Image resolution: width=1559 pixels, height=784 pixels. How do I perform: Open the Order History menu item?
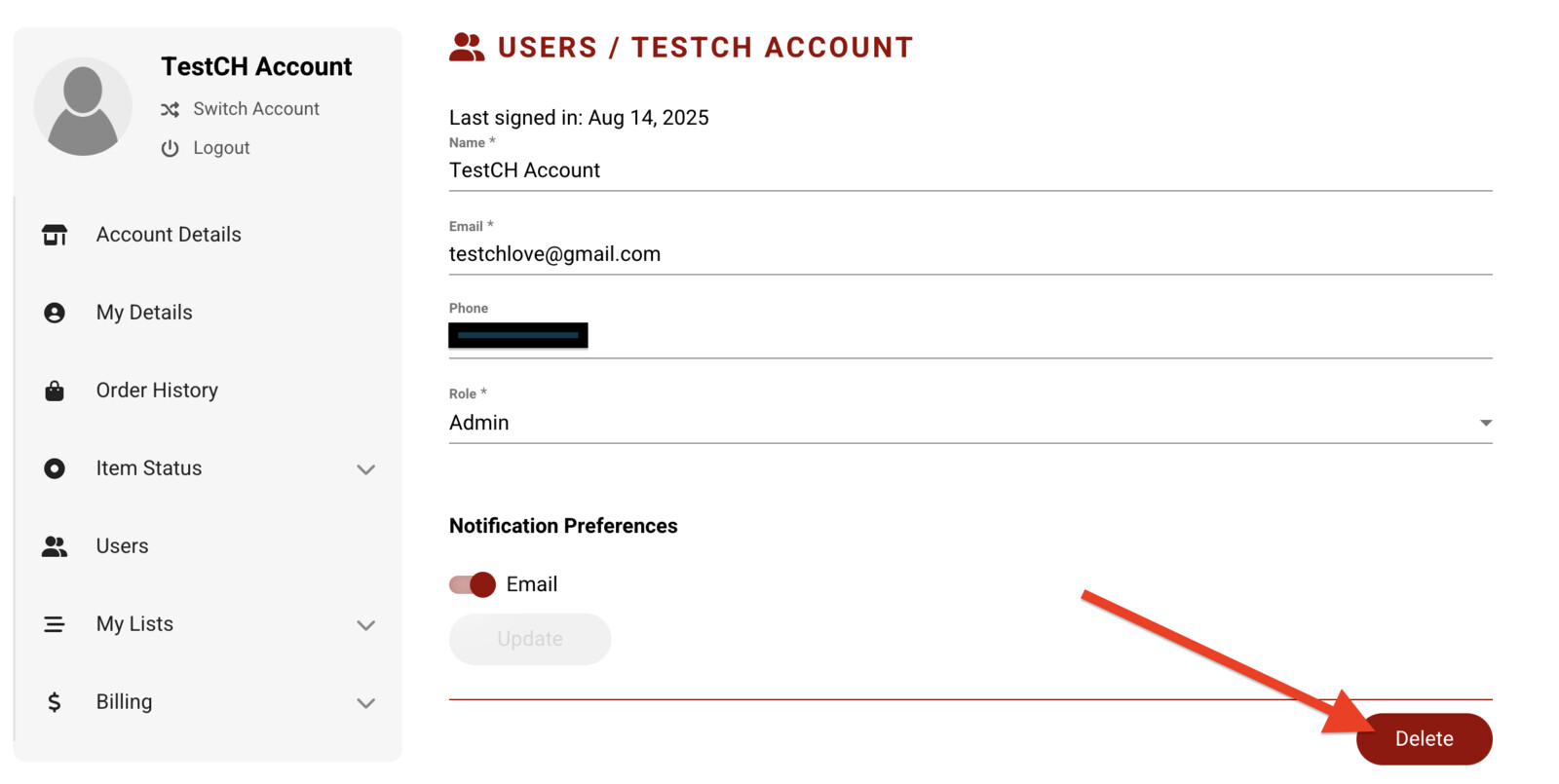coord(157,391)
